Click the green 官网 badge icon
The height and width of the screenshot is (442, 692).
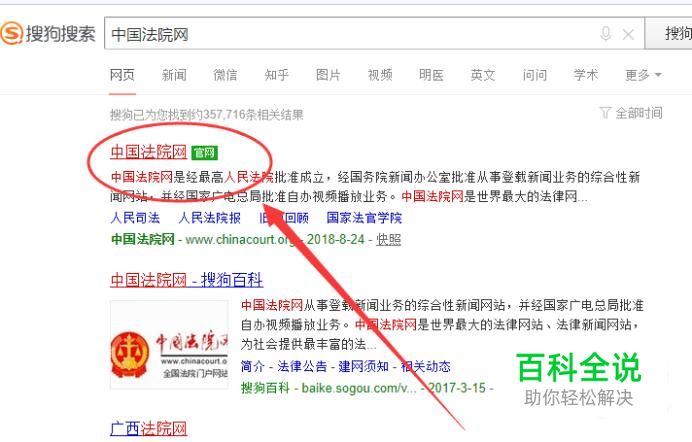204,153
